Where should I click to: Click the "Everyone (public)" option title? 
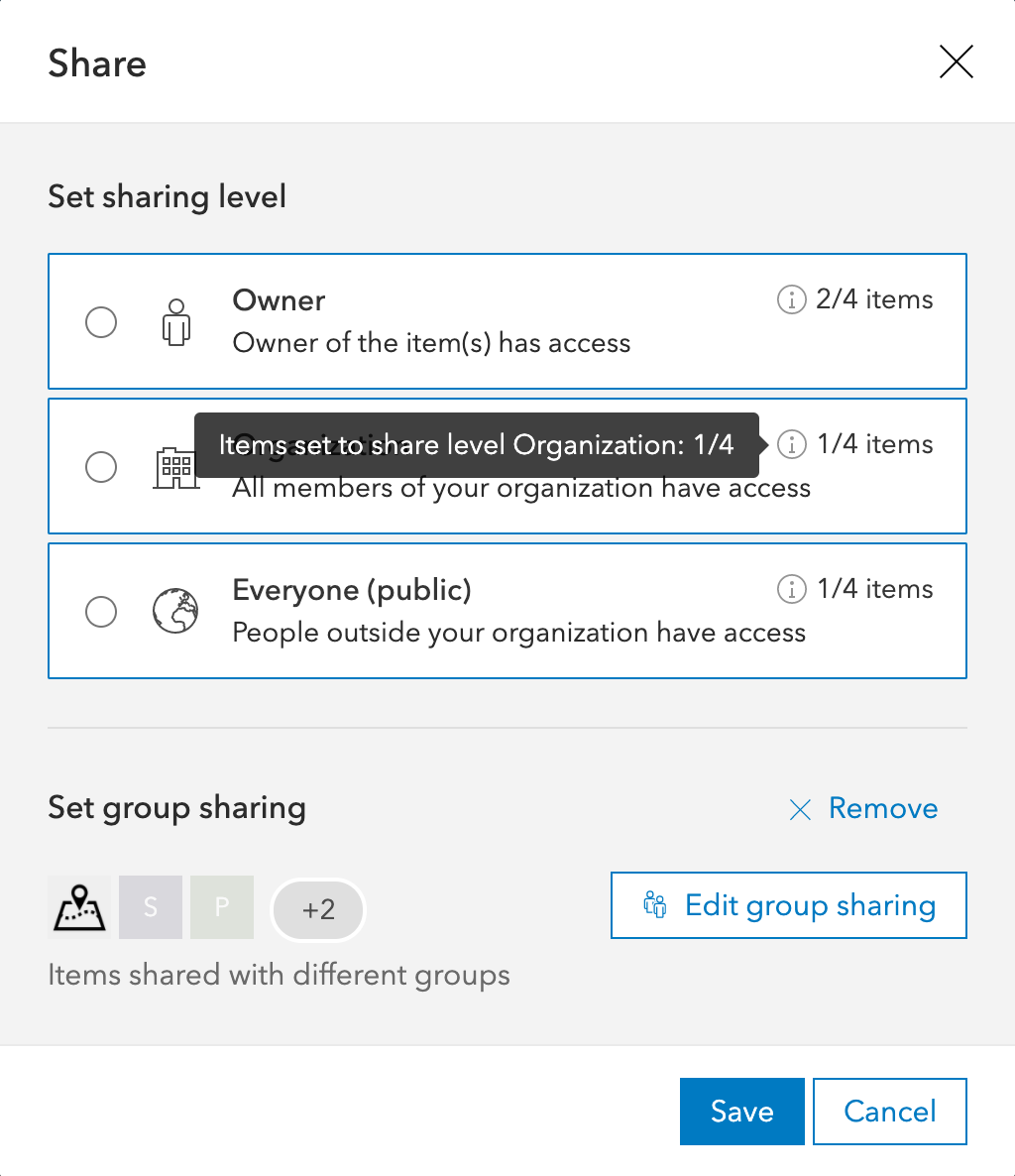352,590
